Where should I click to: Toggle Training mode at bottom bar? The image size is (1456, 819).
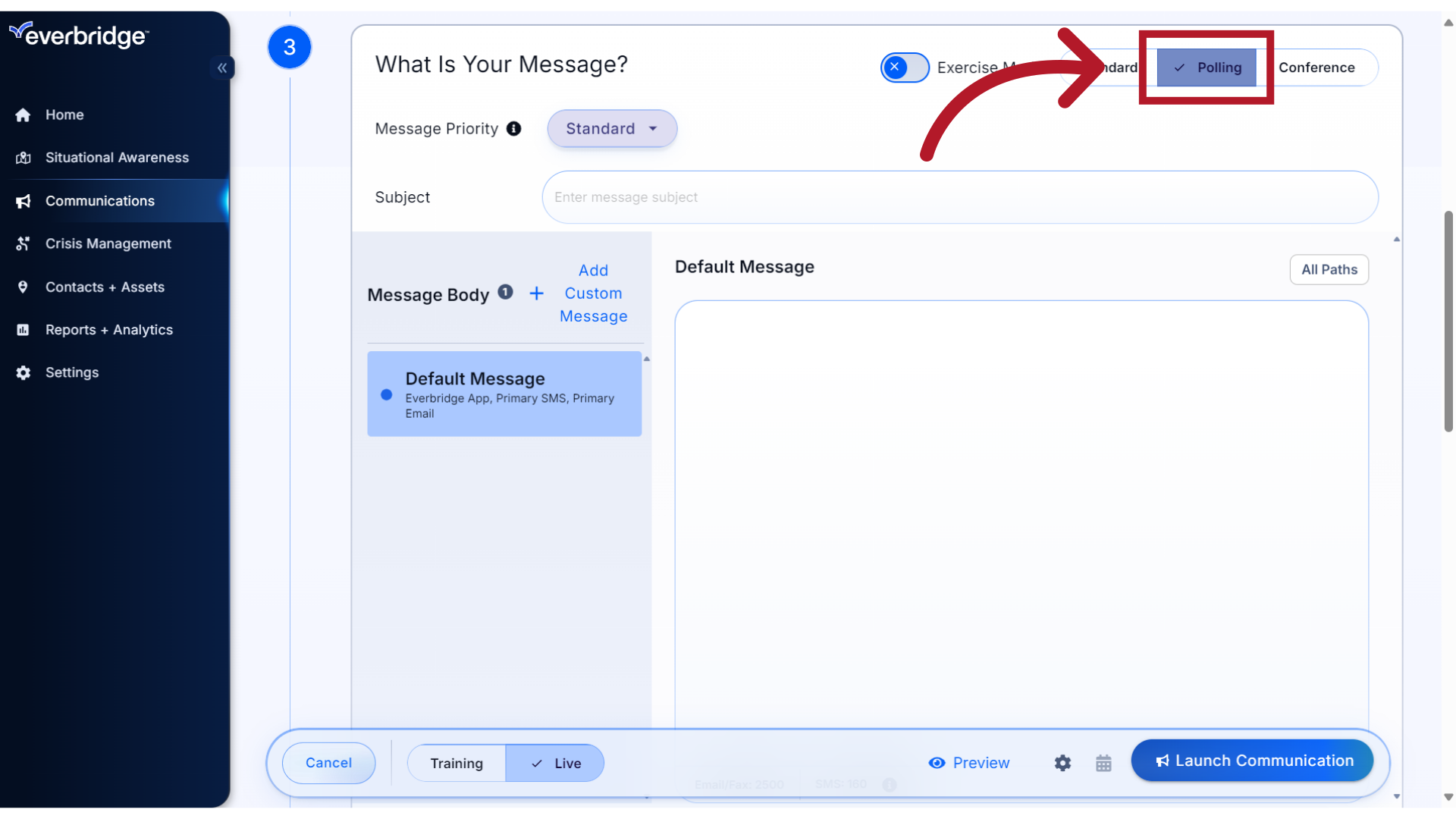pos(457,763)
